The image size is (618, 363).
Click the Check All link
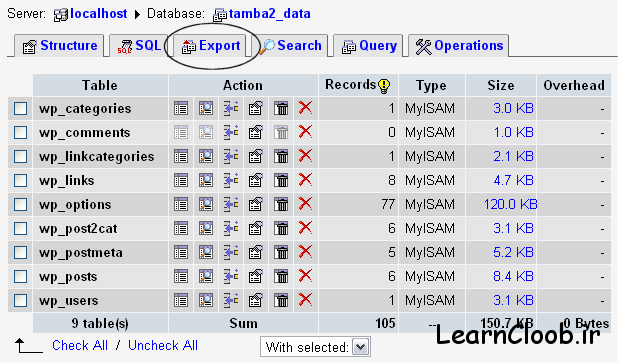click(80, 345)
